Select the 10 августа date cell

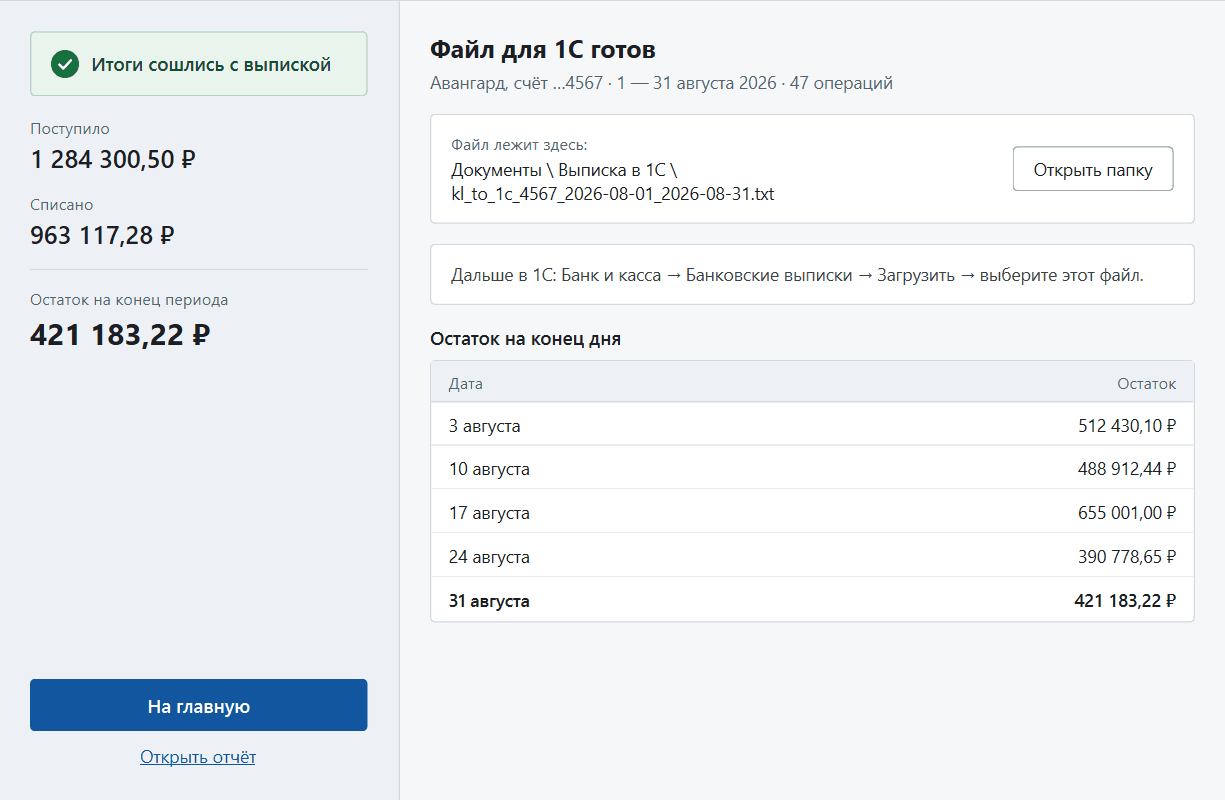[489, 469]
